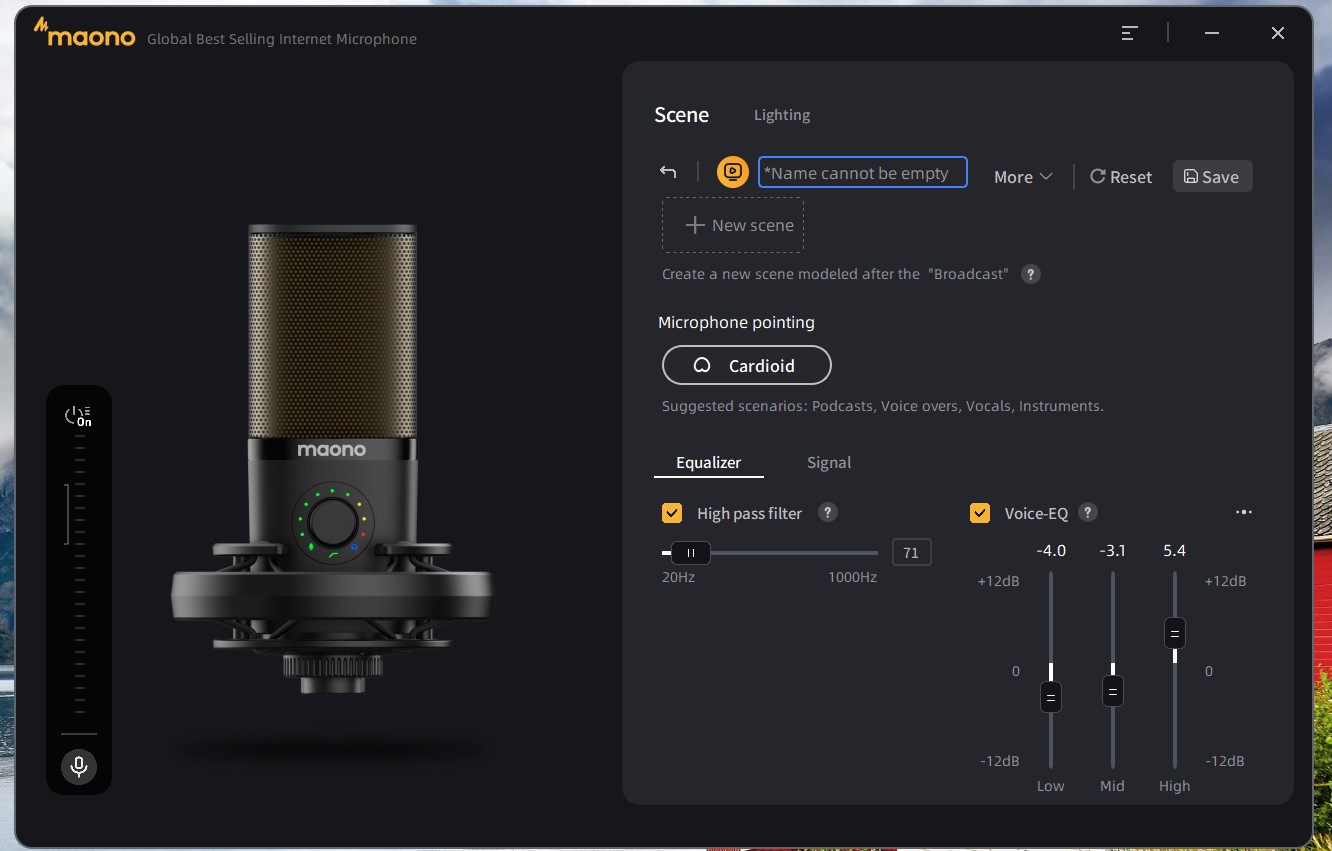Open the Voice-EQ help question mark
This screenshot has height=851, width=1332.
[x=1088, y=512]
